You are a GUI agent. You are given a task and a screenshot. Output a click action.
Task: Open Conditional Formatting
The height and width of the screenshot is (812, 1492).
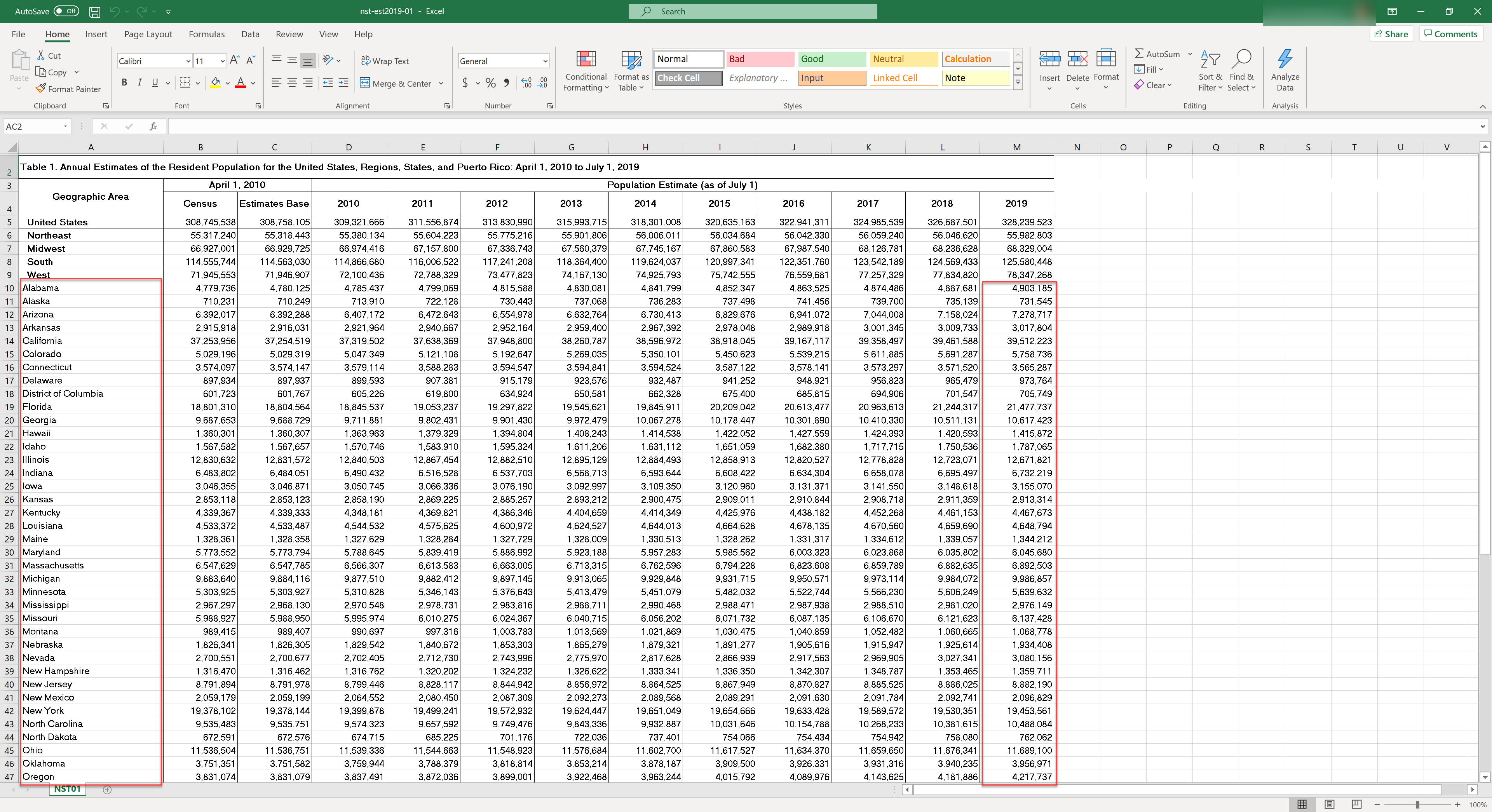(x=586, y=71)
